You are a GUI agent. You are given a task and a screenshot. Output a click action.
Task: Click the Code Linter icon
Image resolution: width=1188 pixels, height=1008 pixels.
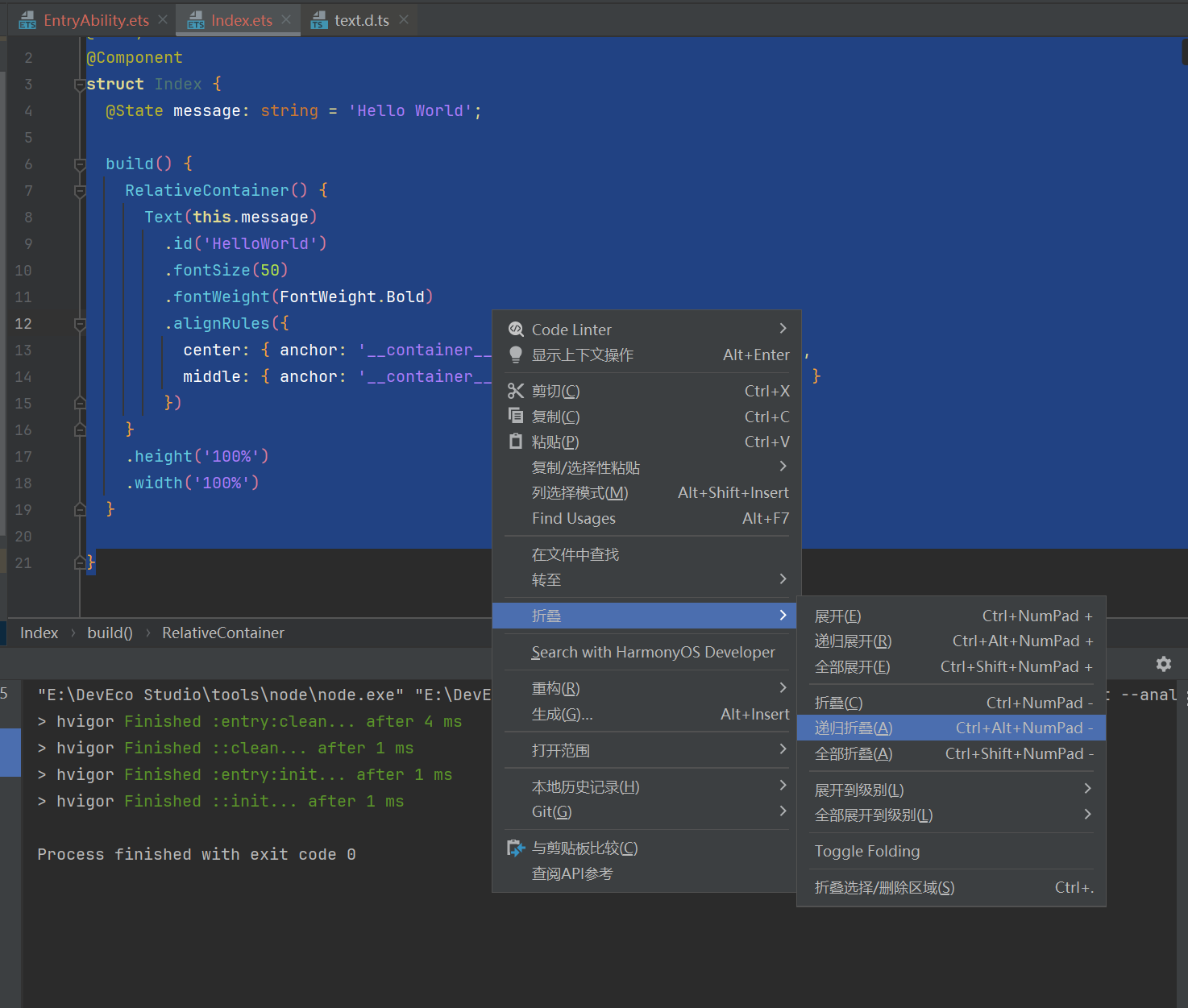(516, 329)
